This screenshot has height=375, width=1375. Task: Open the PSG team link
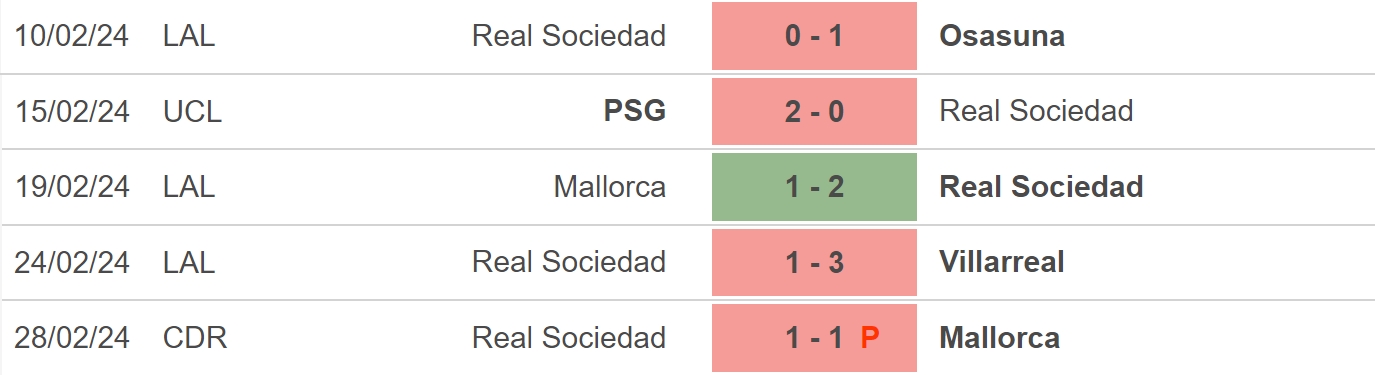pos(635,111)
